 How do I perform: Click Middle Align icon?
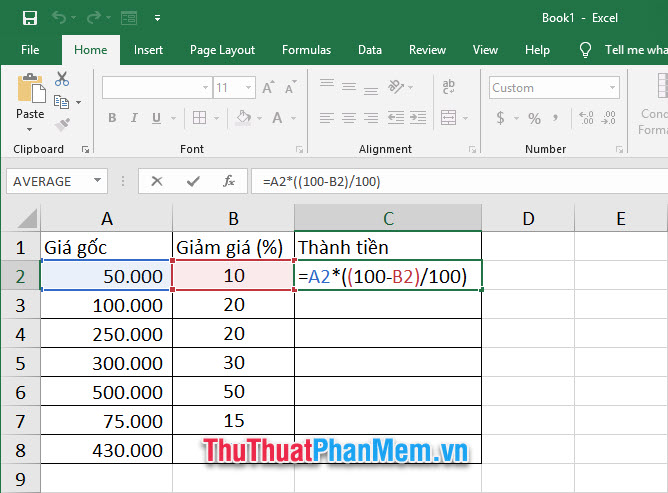[349, 87]
